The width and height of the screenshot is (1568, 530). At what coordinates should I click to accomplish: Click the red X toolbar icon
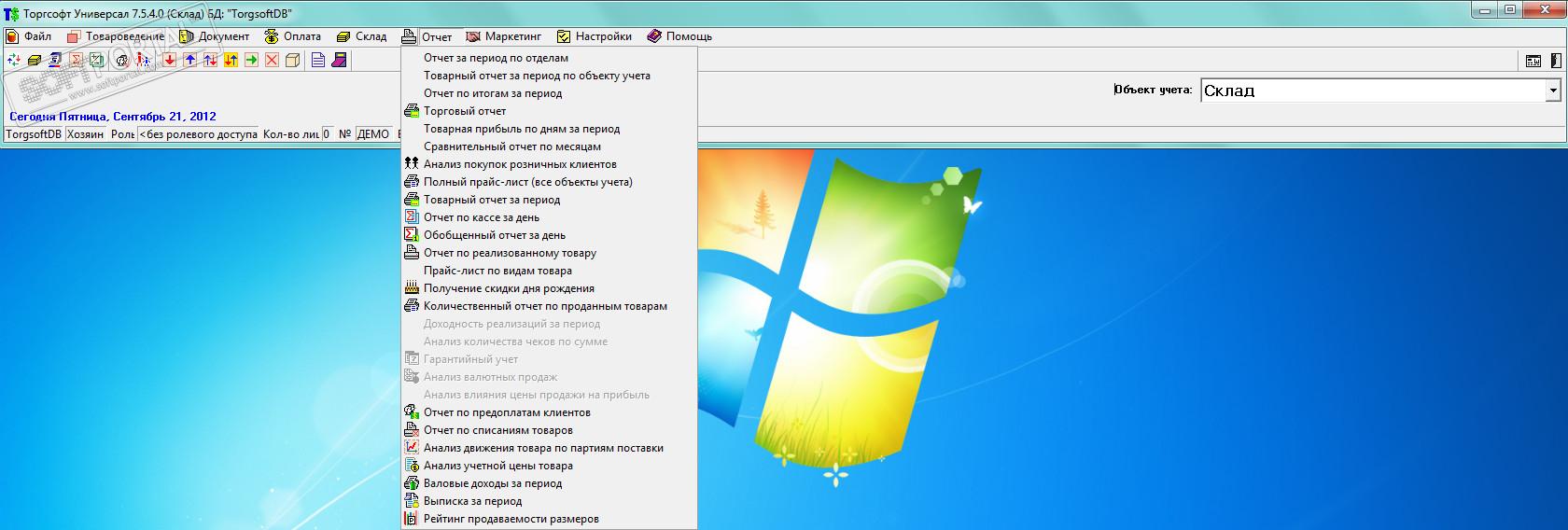(x=272, y=60)
